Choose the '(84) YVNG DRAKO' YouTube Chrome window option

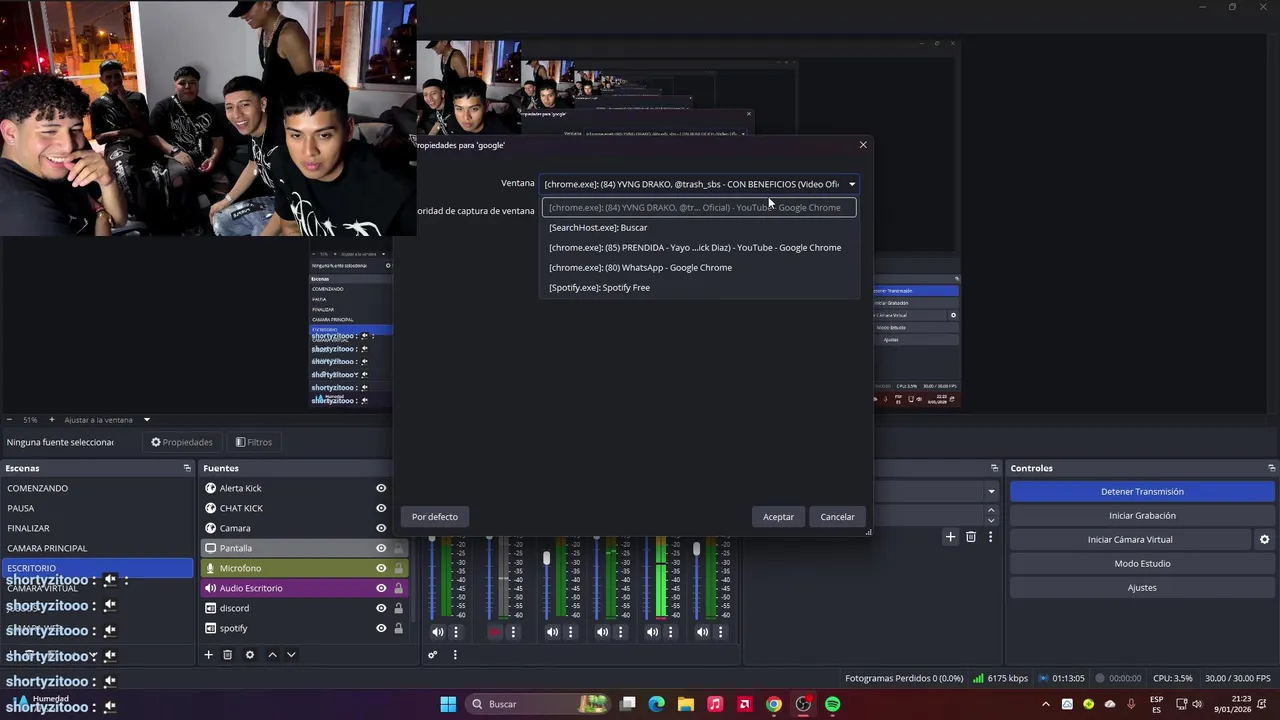[x=700, y=207]
